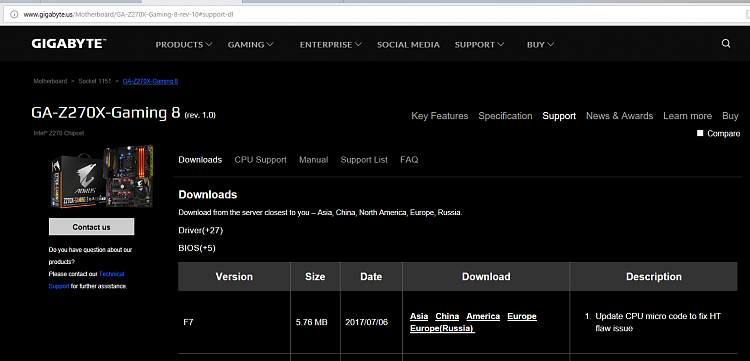Open the Buy product tab
Image resolution: width=750 pixels, height=361 pixels.
(730, 116)
